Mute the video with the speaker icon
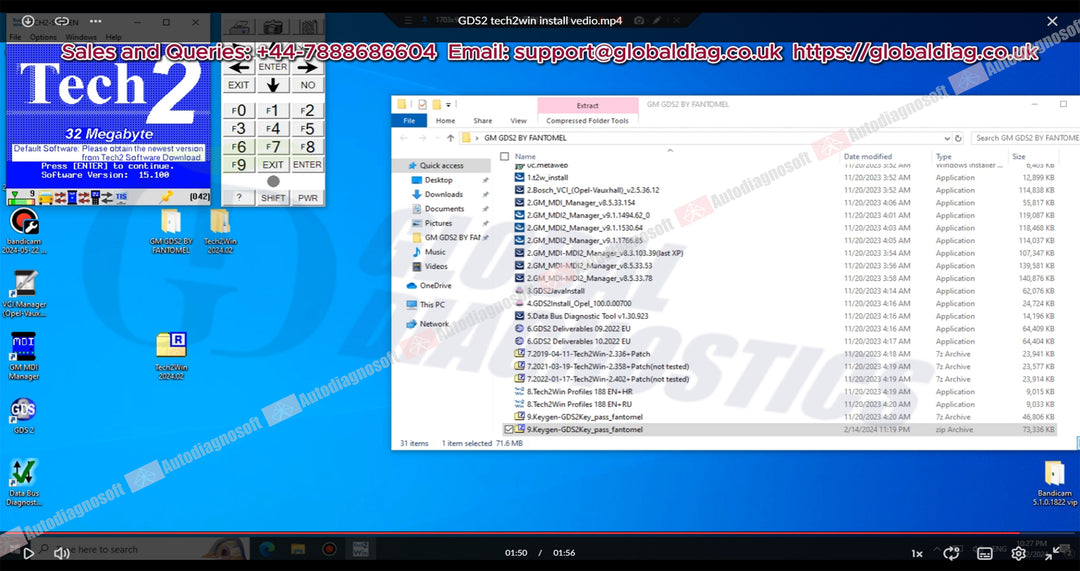The height and width of the screenshot is (571, 1080). pos(61,553)
